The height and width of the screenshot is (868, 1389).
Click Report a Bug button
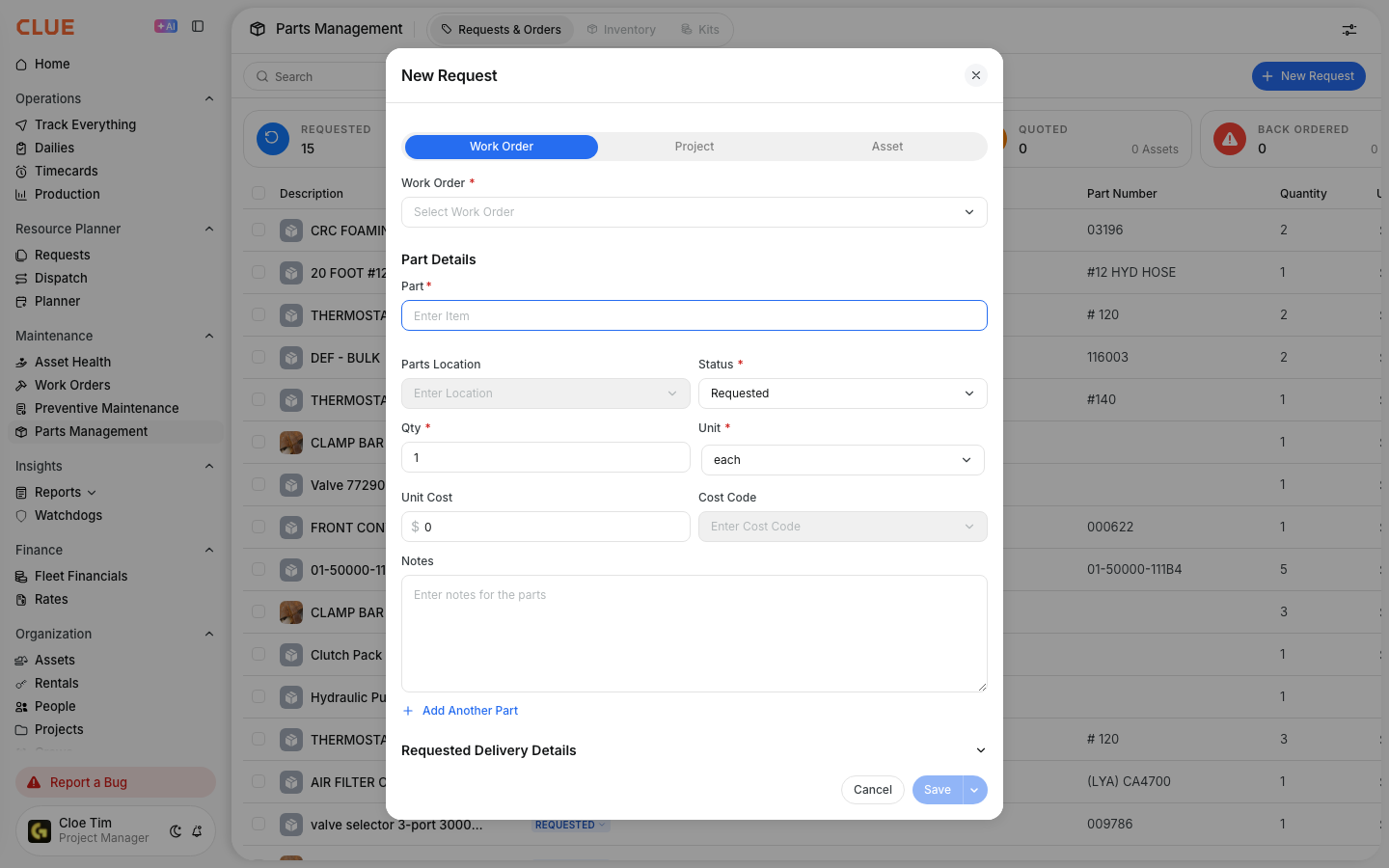tap(116, 782)
